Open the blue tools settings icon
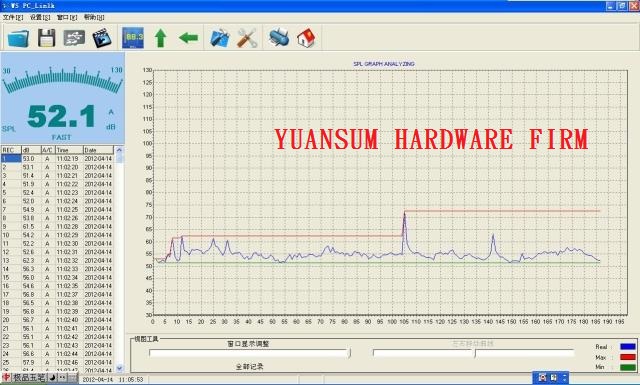Viewport: 640px width, 385px height. [x=220, y=38]
